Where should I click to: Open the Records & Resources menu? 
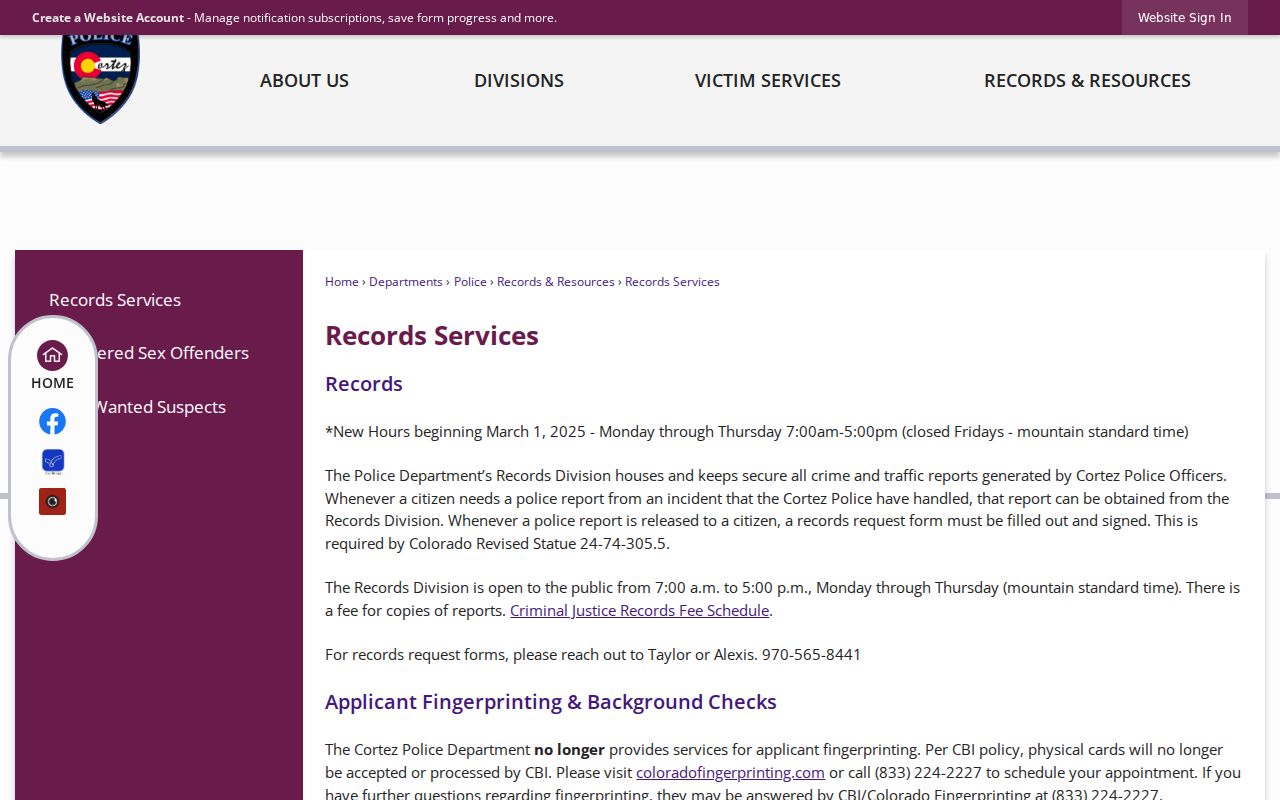tap(1087, 81)
